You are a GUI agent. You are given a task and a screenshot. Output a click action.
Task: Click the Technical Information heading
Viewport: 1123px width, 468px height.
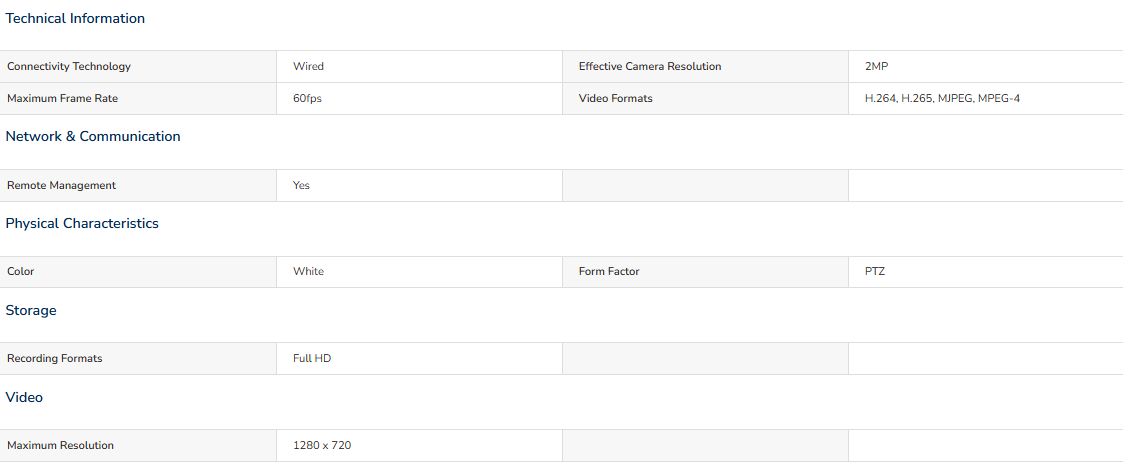coord(75,19)
